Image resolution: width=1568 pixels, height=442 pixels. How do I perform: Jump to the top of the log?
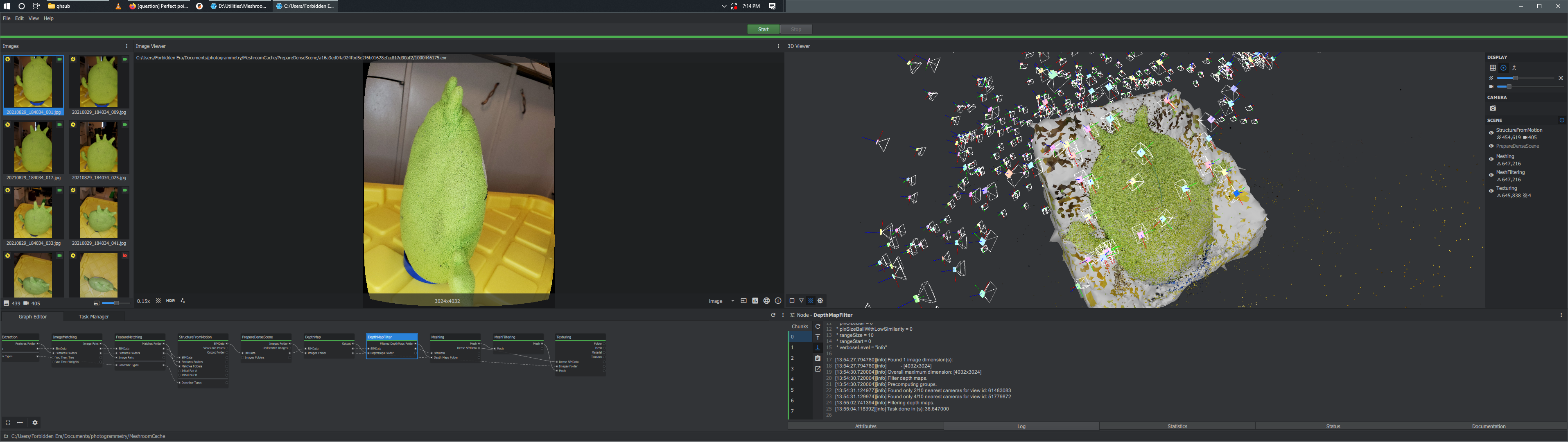(818, 337)
